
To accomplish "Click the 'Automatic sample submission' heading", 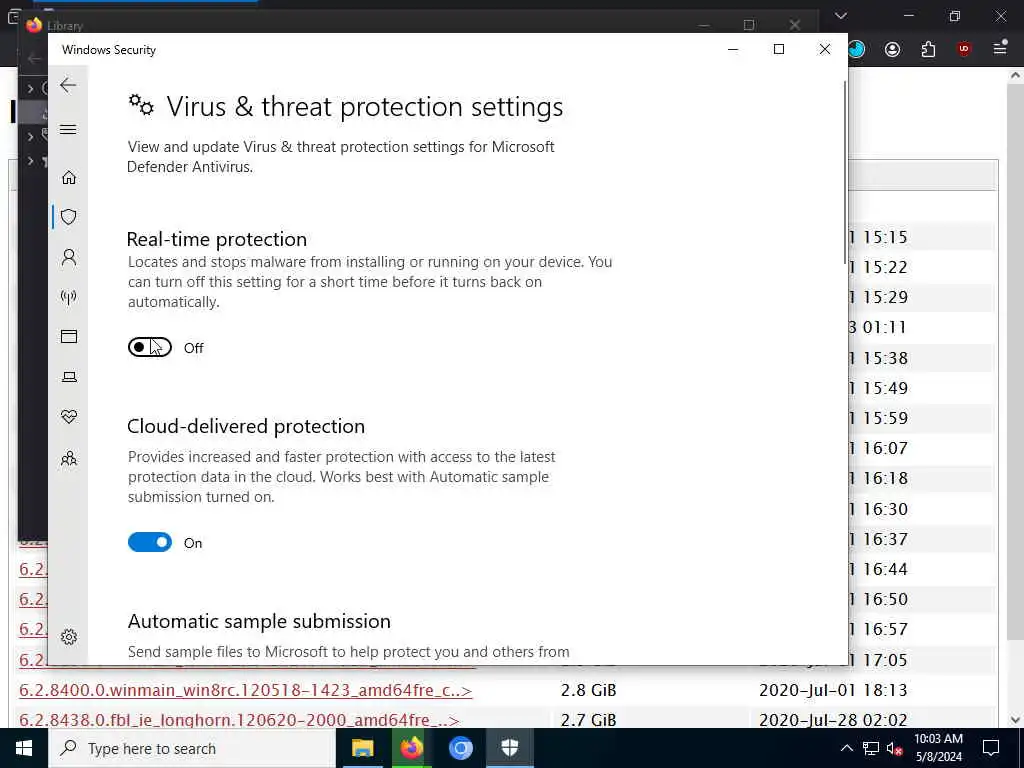I will 259,621.
